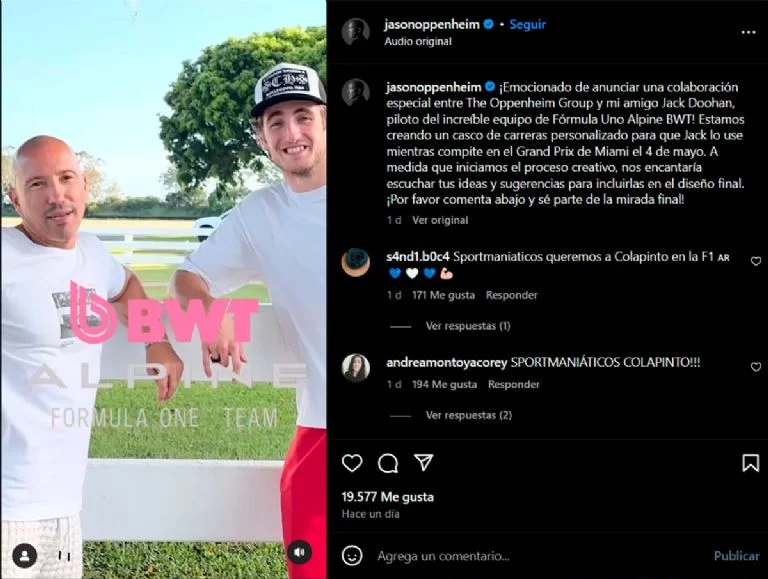Expand Ver respuestas (2) replies
This screenshot has width=768, height=579.
click(x=469, y=415)
